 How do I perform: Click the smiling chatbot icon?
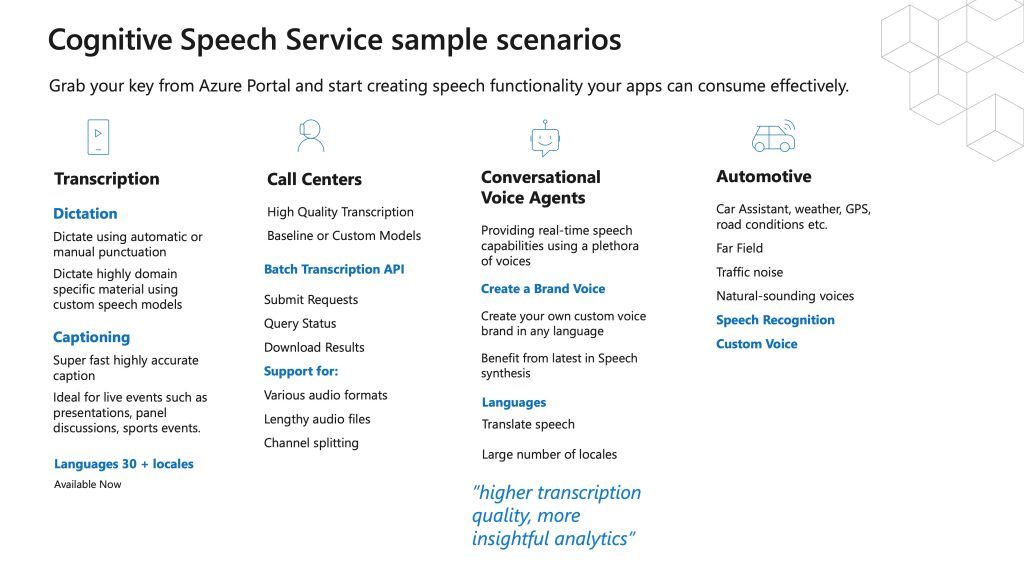point(545,138)
